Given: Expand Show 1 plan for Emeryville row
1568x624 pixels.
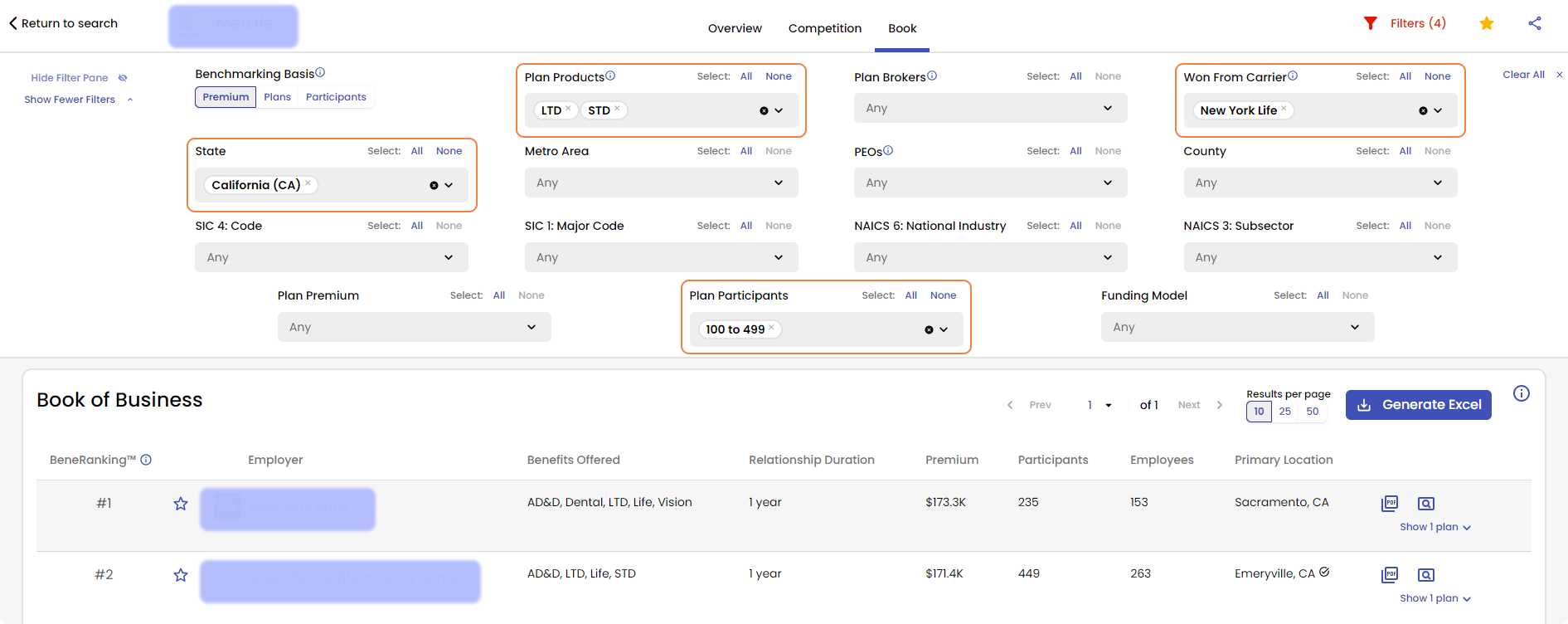Looking at the screenshot, I should (1435, 598).
